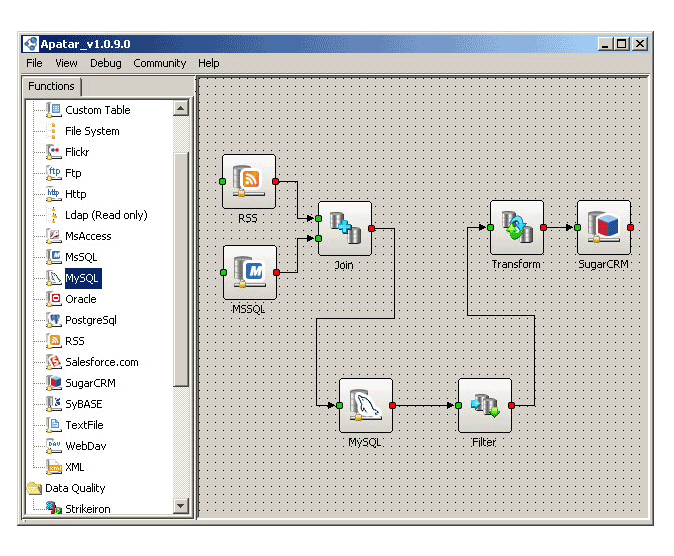Click the scroll up arrow in Functions panel
Image resolution: width=674 pixels, height=556 pixels.
(181, 108)
